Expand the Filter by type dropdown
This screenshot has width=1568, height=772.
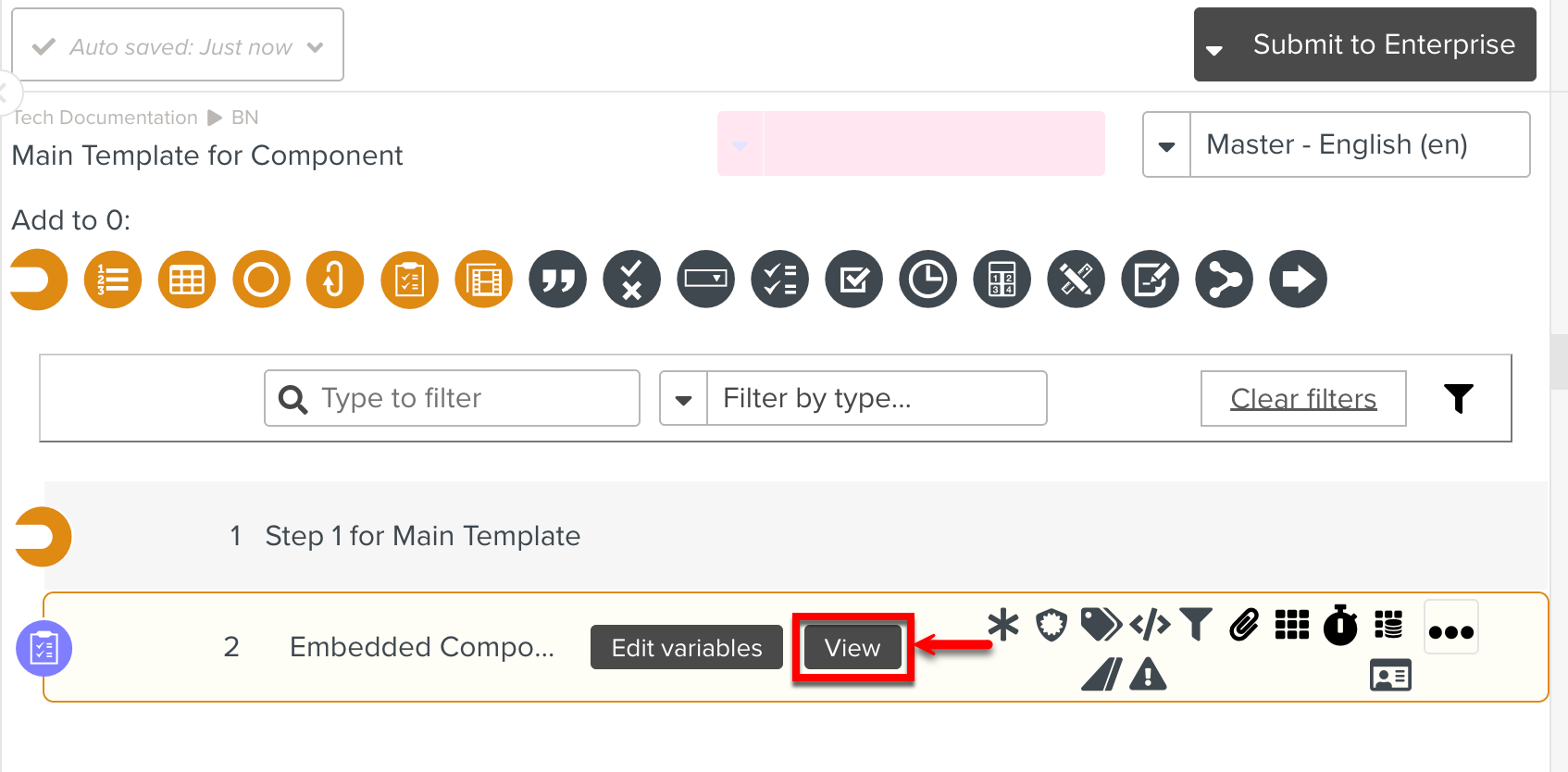click(x=683, y=398)
